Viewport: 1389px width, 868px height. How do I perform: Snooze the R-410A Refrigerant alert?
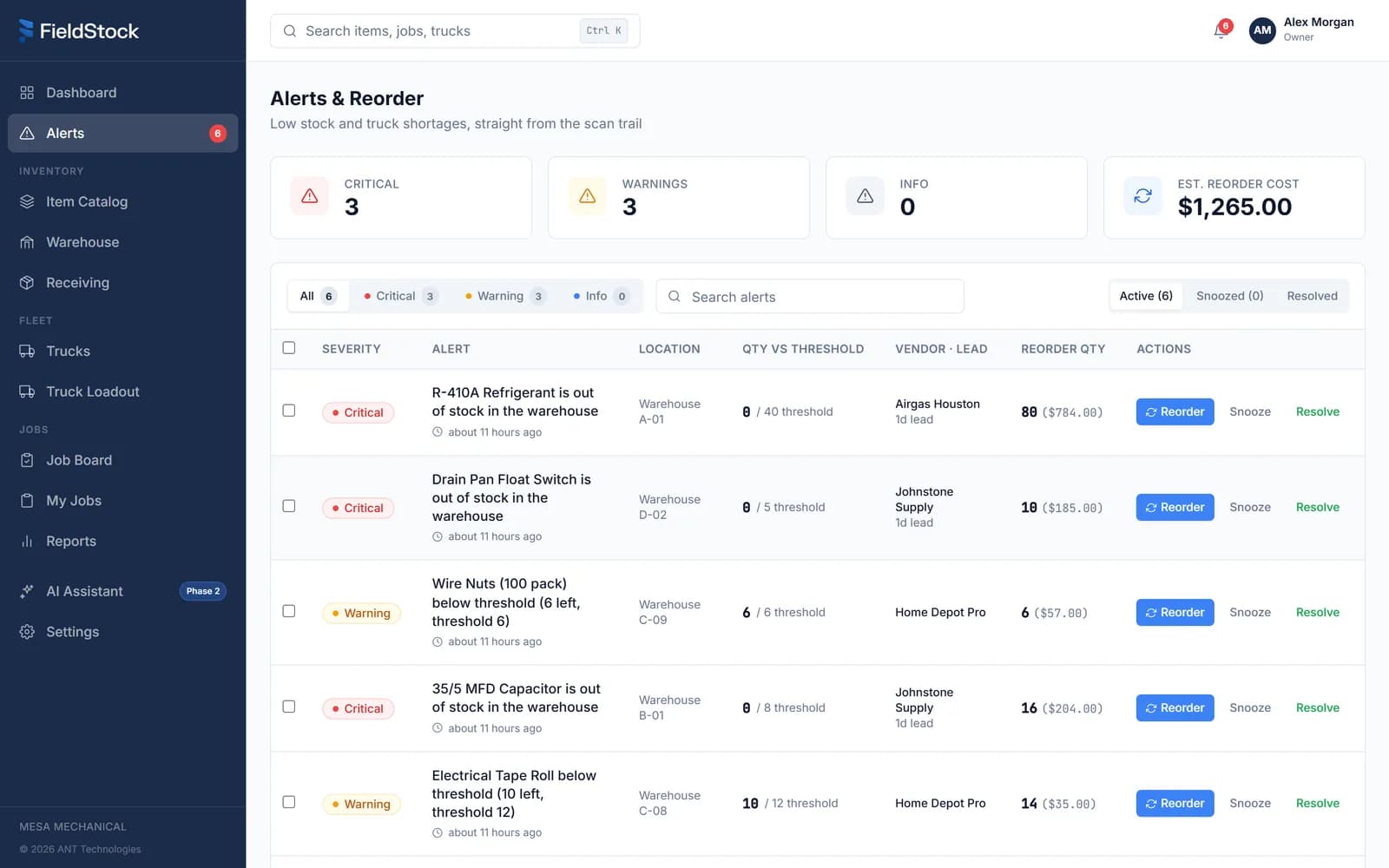(x=1250, y=411)
